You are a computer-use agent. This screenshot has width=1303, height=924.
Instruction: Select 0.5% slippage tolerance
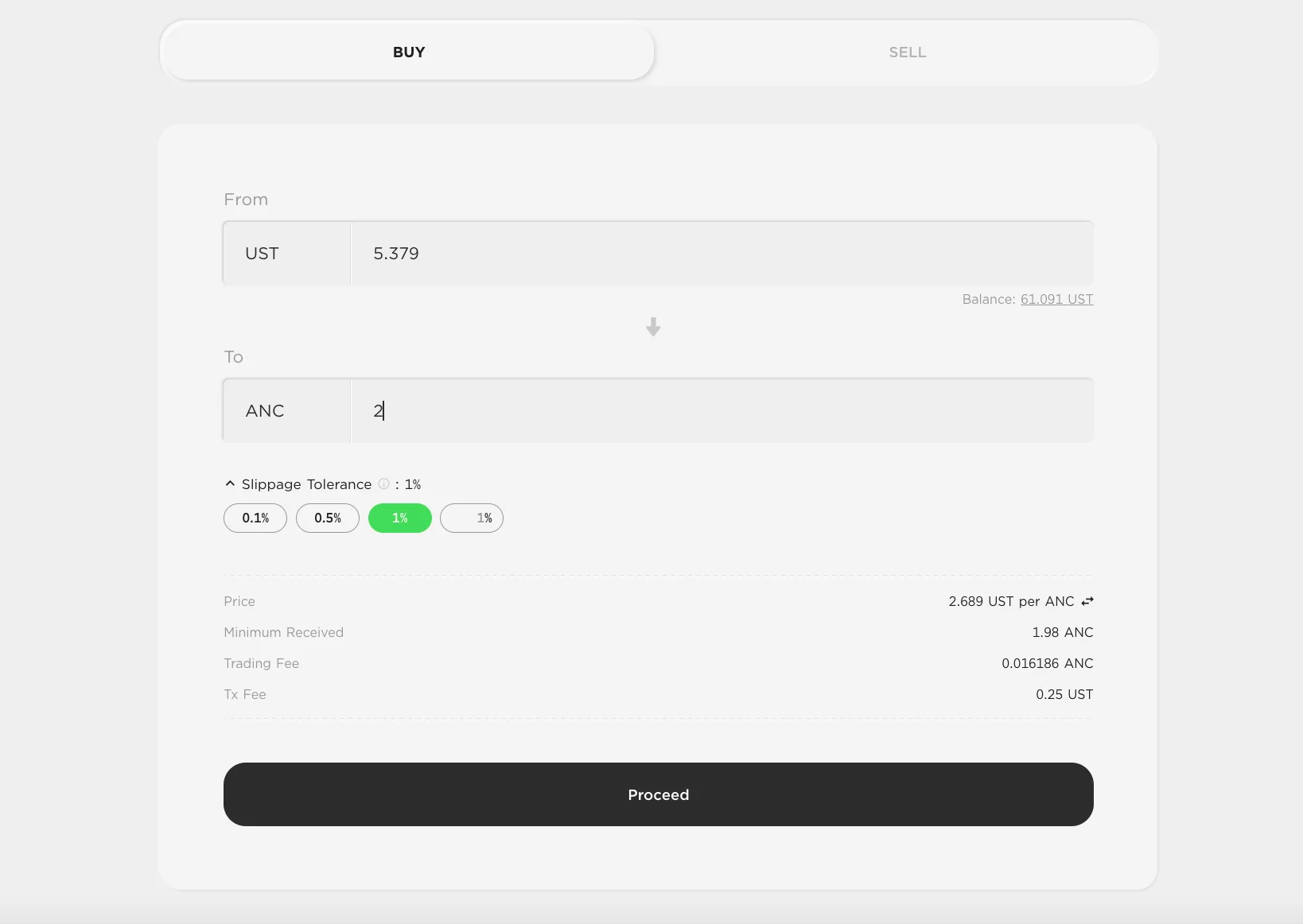pyautogui.click(x=328, y=518)
